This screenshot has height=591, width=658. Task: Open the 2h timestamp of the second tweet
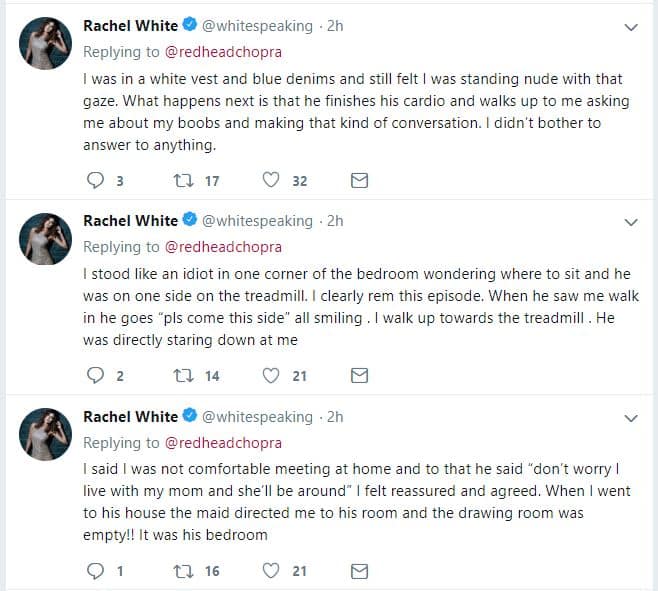point(335,221)
